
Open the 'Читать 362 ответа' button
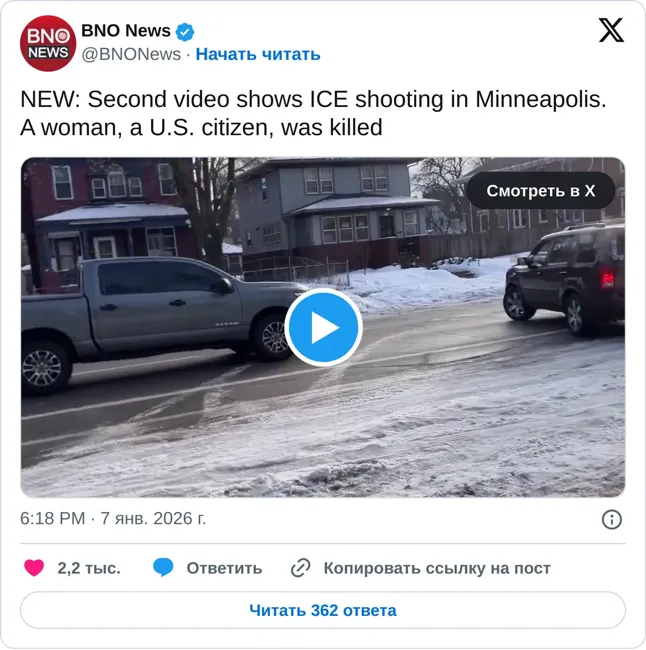coord(323,610)
